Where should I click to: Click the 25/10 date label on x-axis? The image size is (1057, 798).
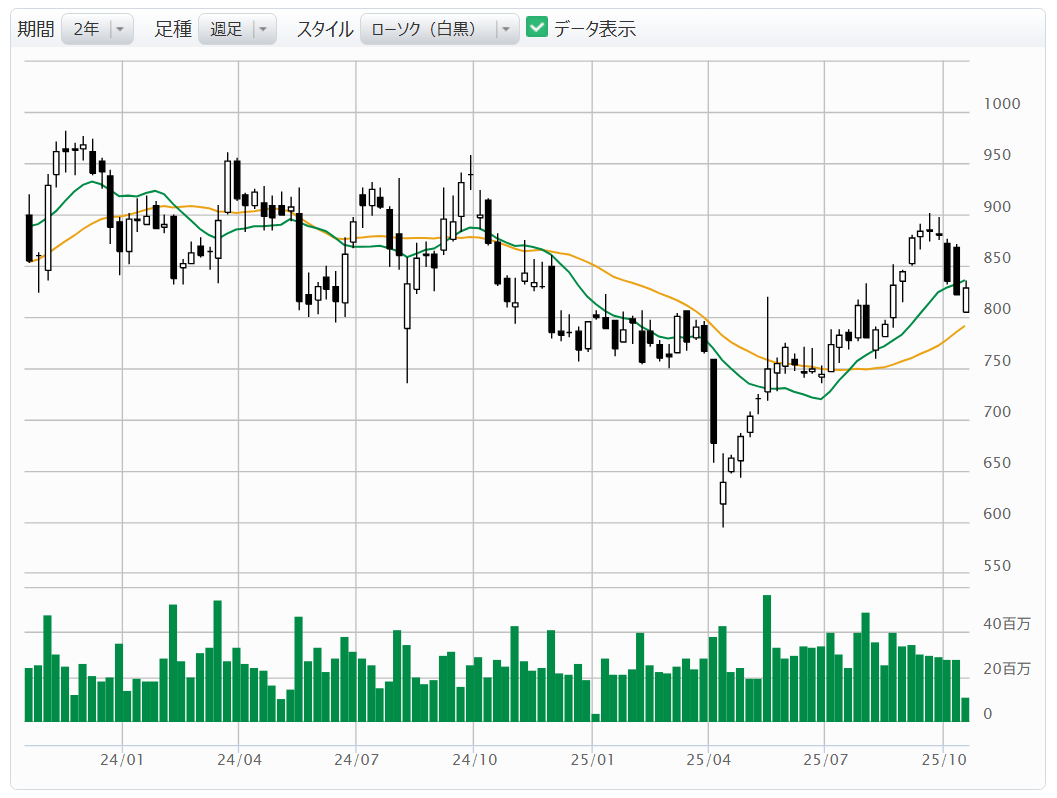943,760
